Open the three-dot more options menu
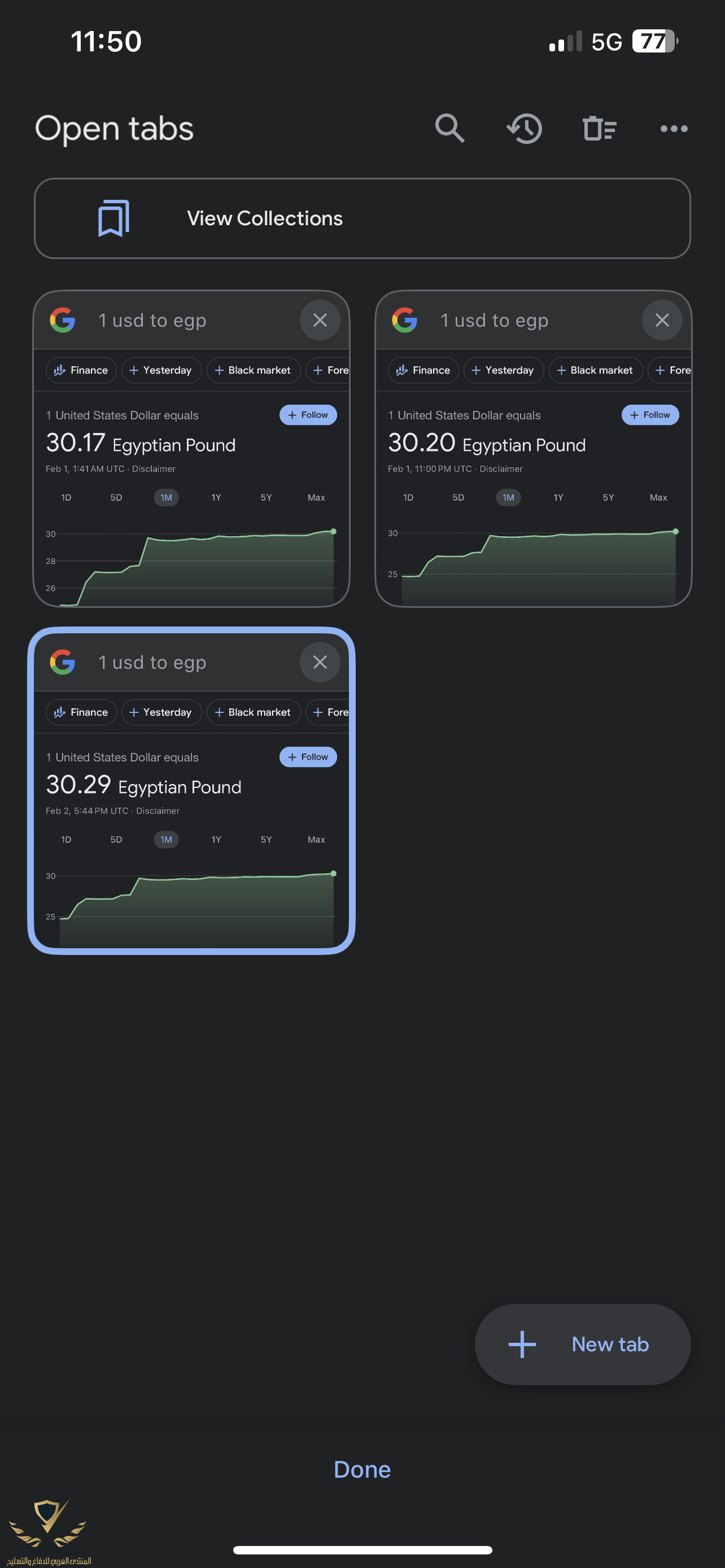Viewport: 725px width, 1568px height. pyautogui.click(x=674, y=129)
